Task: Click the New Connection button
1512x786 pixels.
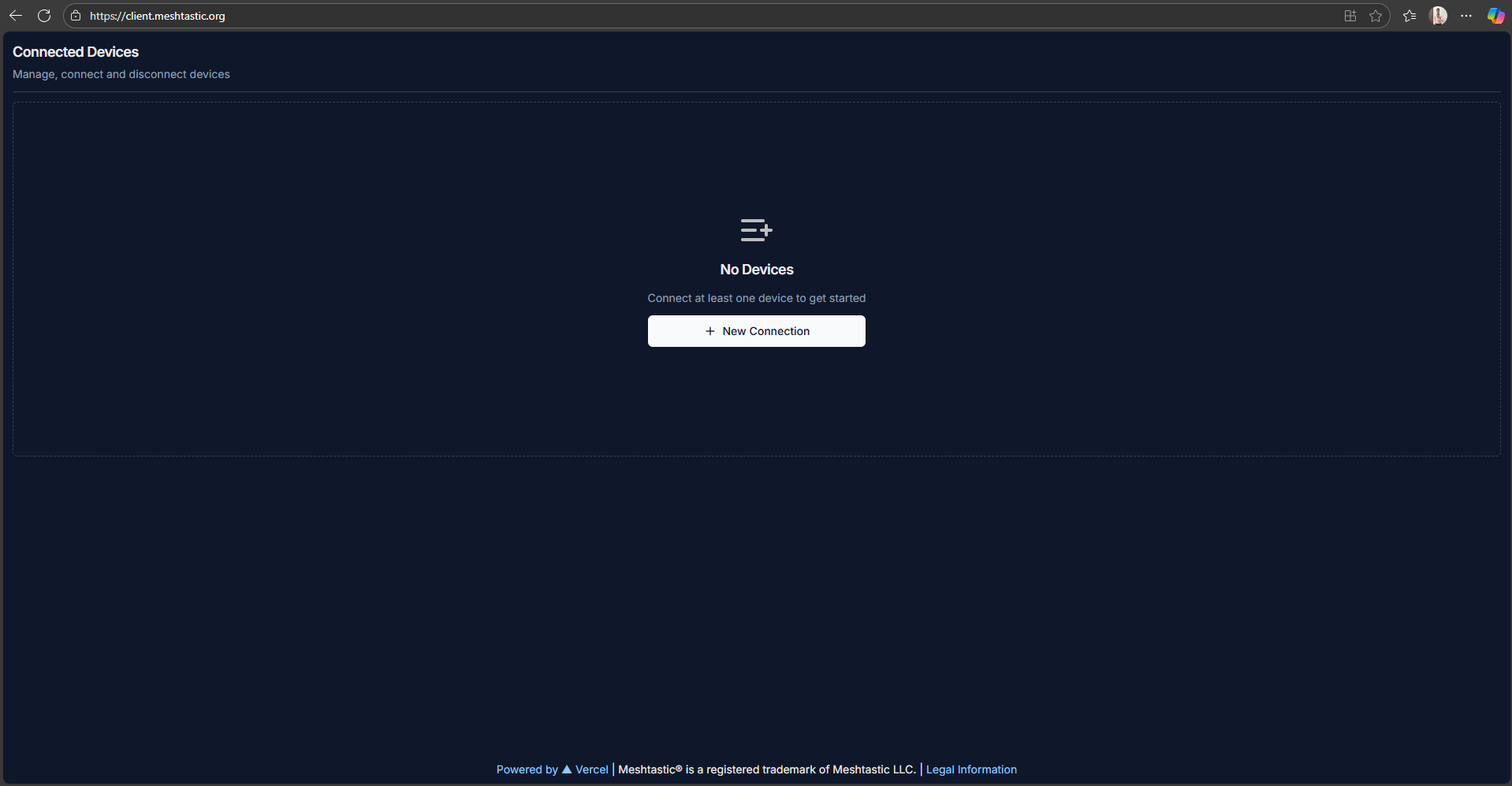Action: coord(756,331)
